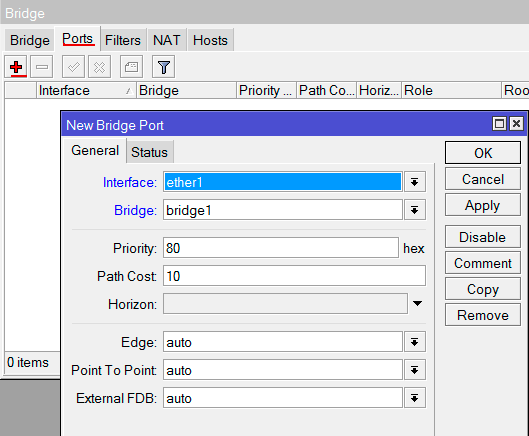Switch to the Hosts tab

(210, 40)
